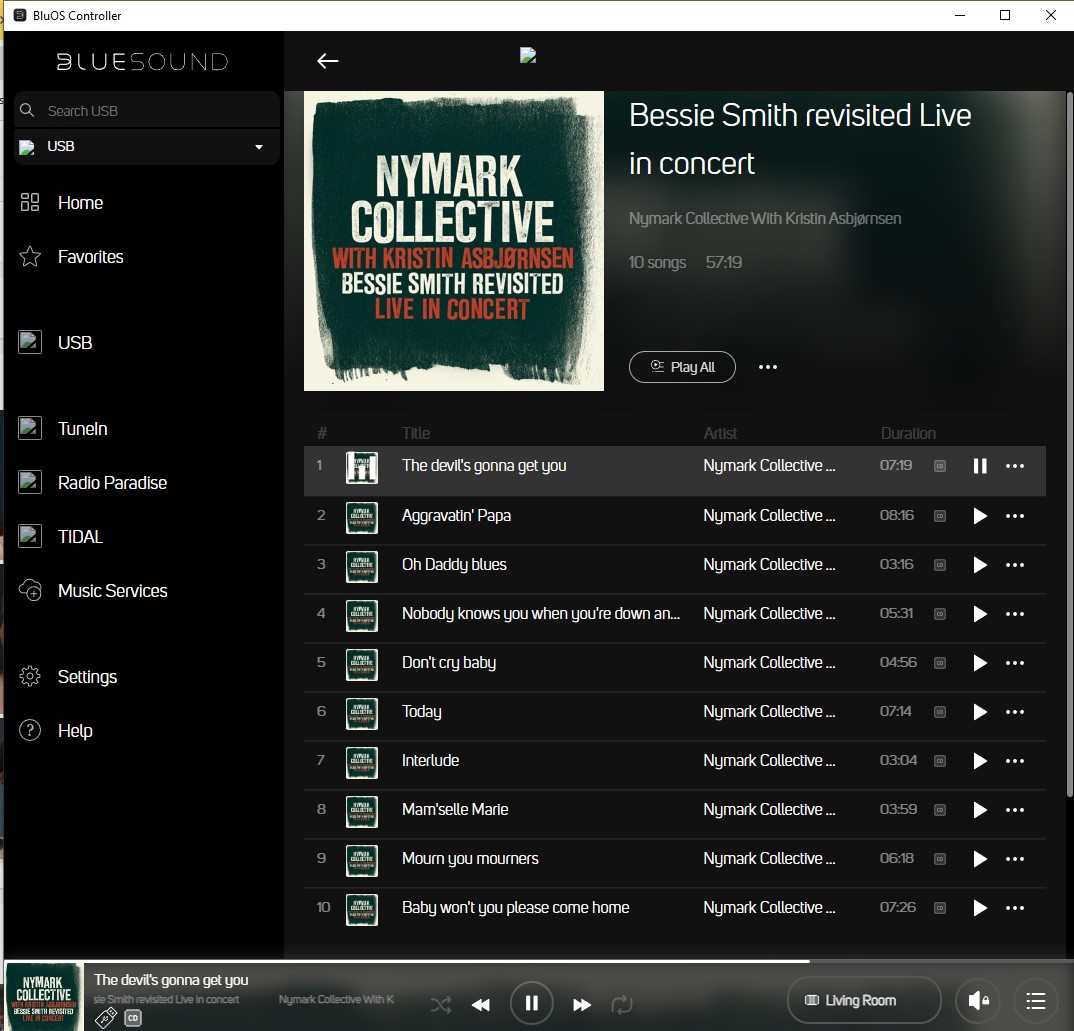Open options menu for Today
Image resolution: width=1074 pixels, height=1031 pixels.
click(1015, 712)
